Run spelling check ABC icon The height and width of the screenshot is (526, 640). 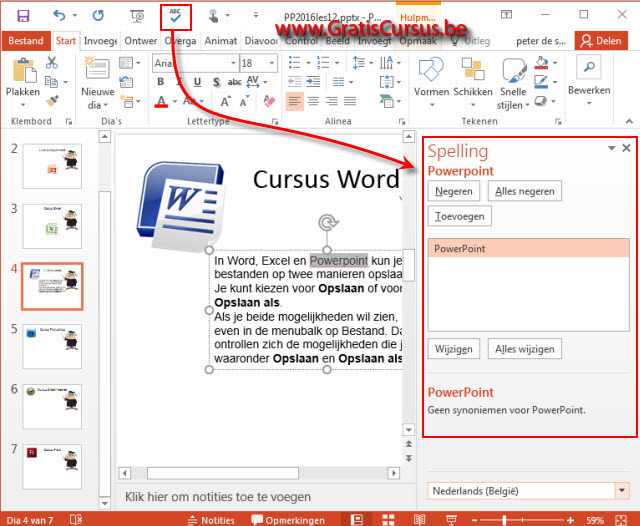176,17
